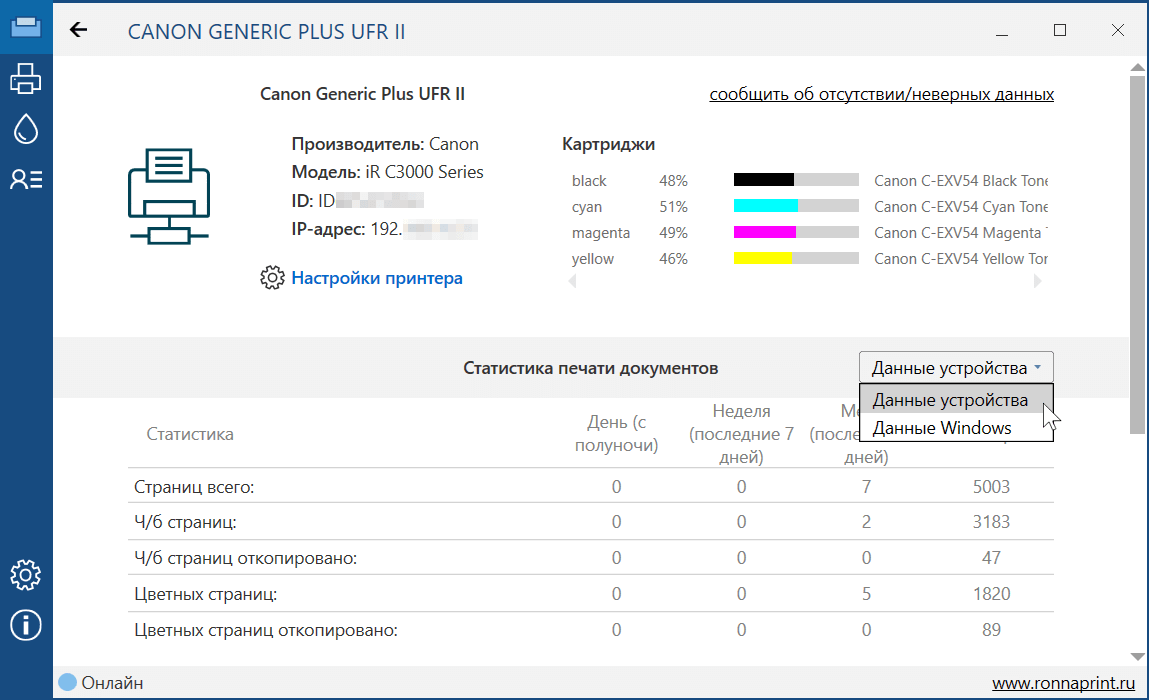Screen dimensions: 1149x700
Task: Open the Данные устройства dropdown box
Action: (956, 367)
